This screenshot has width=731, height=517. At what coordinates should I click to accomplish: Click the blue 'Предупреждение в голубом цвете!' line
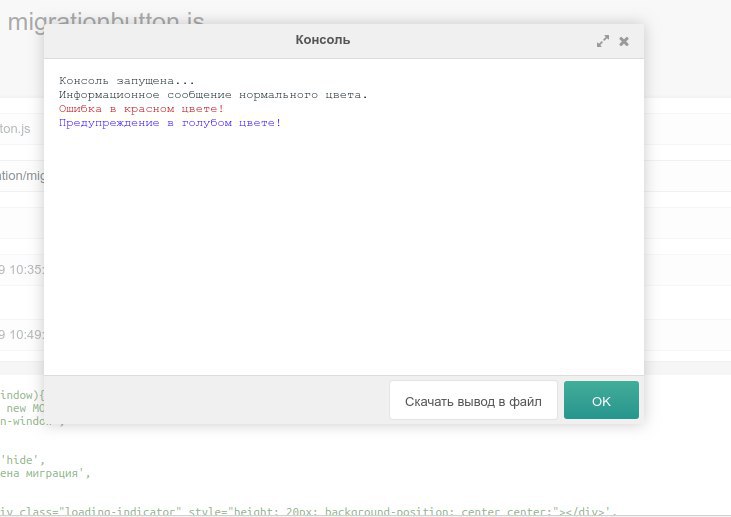tap(170, 123)
